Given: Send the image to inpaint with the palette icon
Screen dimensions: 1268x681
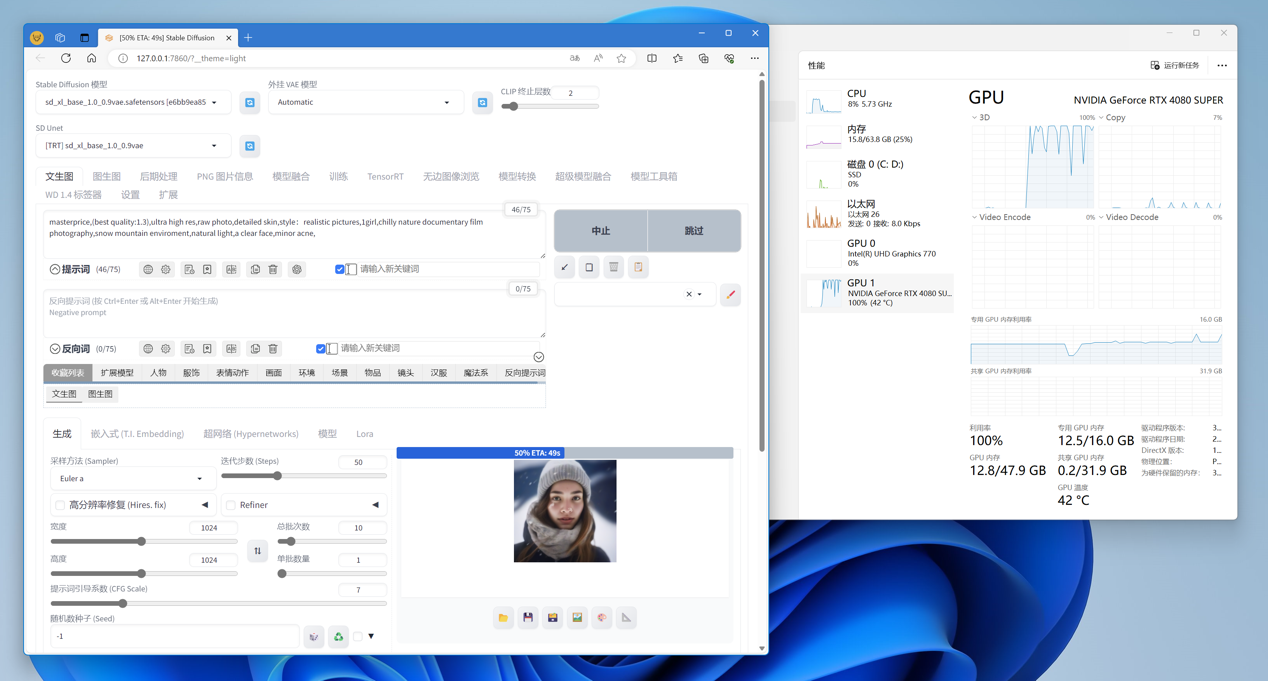Looking at the screenshot, I should (x=602, y=618).
